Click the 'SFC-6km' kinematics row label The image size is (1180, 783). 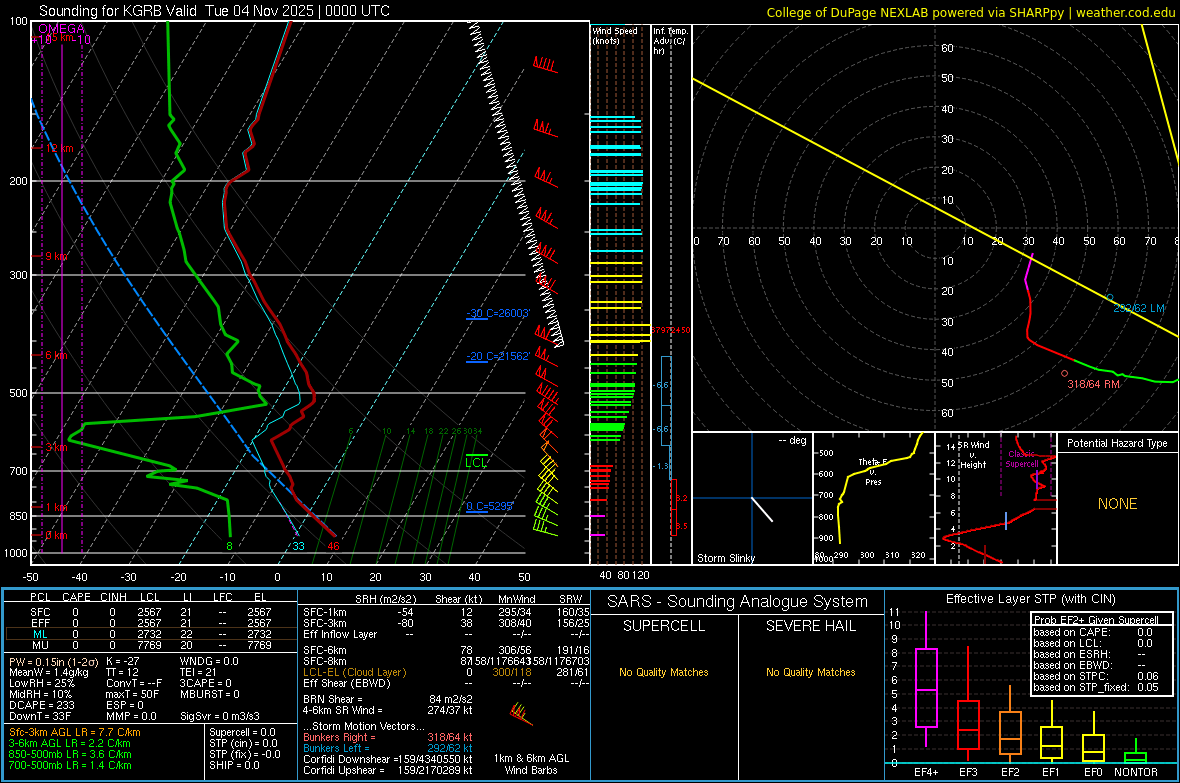[325, 650]
